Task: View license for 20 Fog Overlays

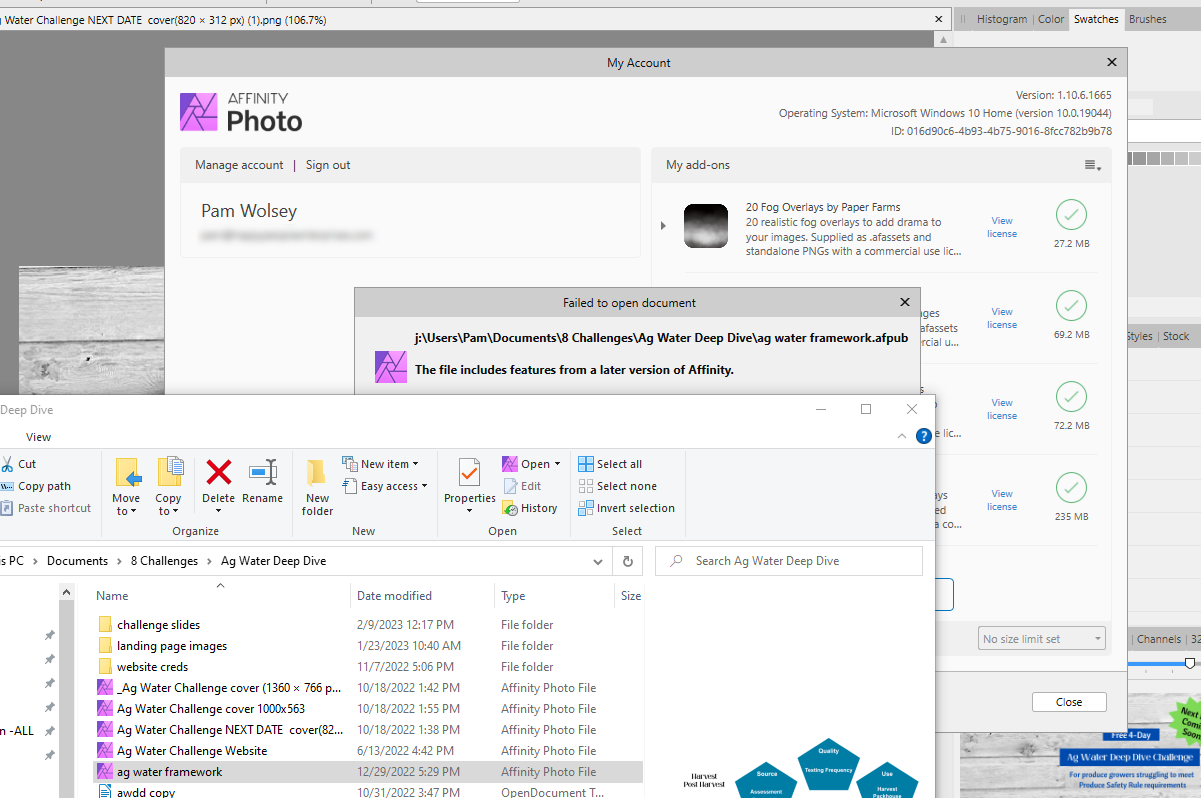Action: point(1001,227)
